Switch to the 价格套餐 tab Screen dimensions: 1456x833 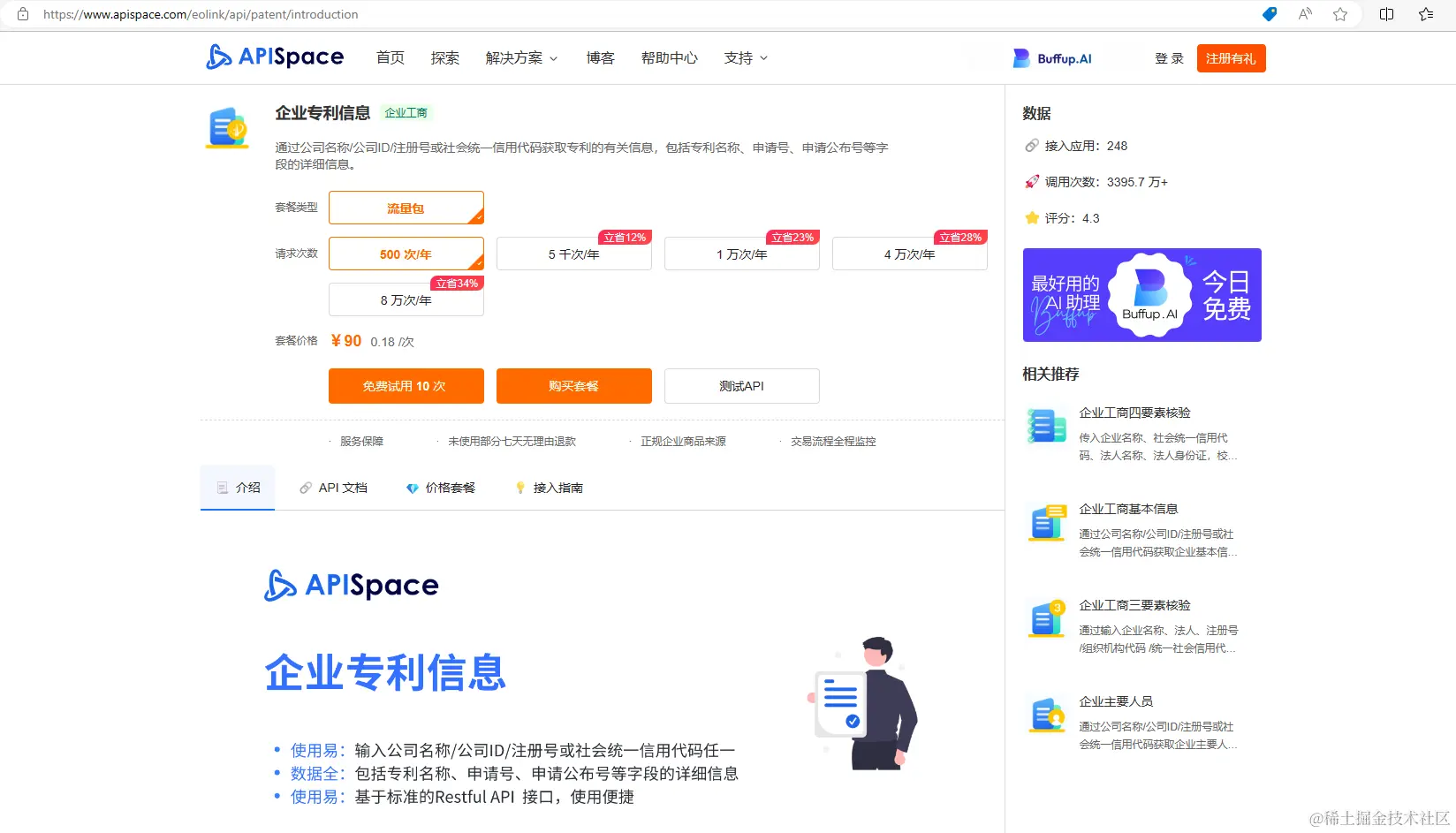coord(441,488)
